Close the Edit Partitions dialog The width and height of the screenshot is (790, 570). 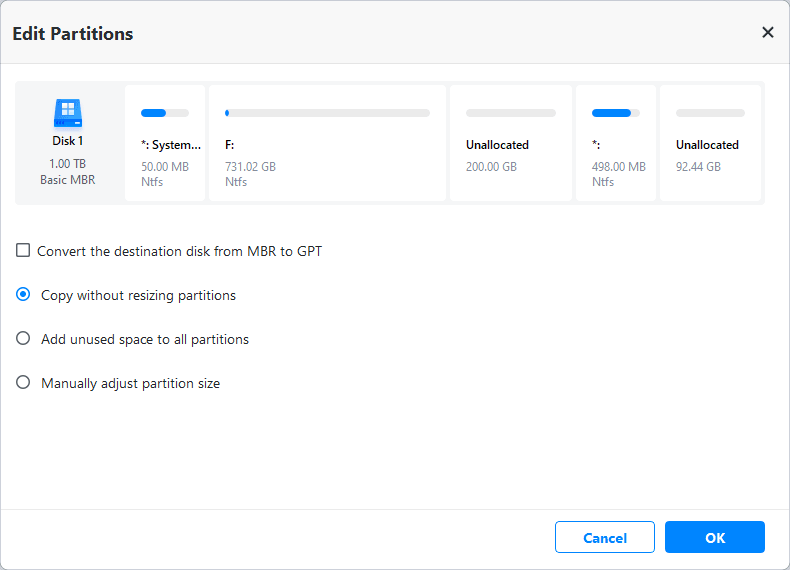(767, 33)
